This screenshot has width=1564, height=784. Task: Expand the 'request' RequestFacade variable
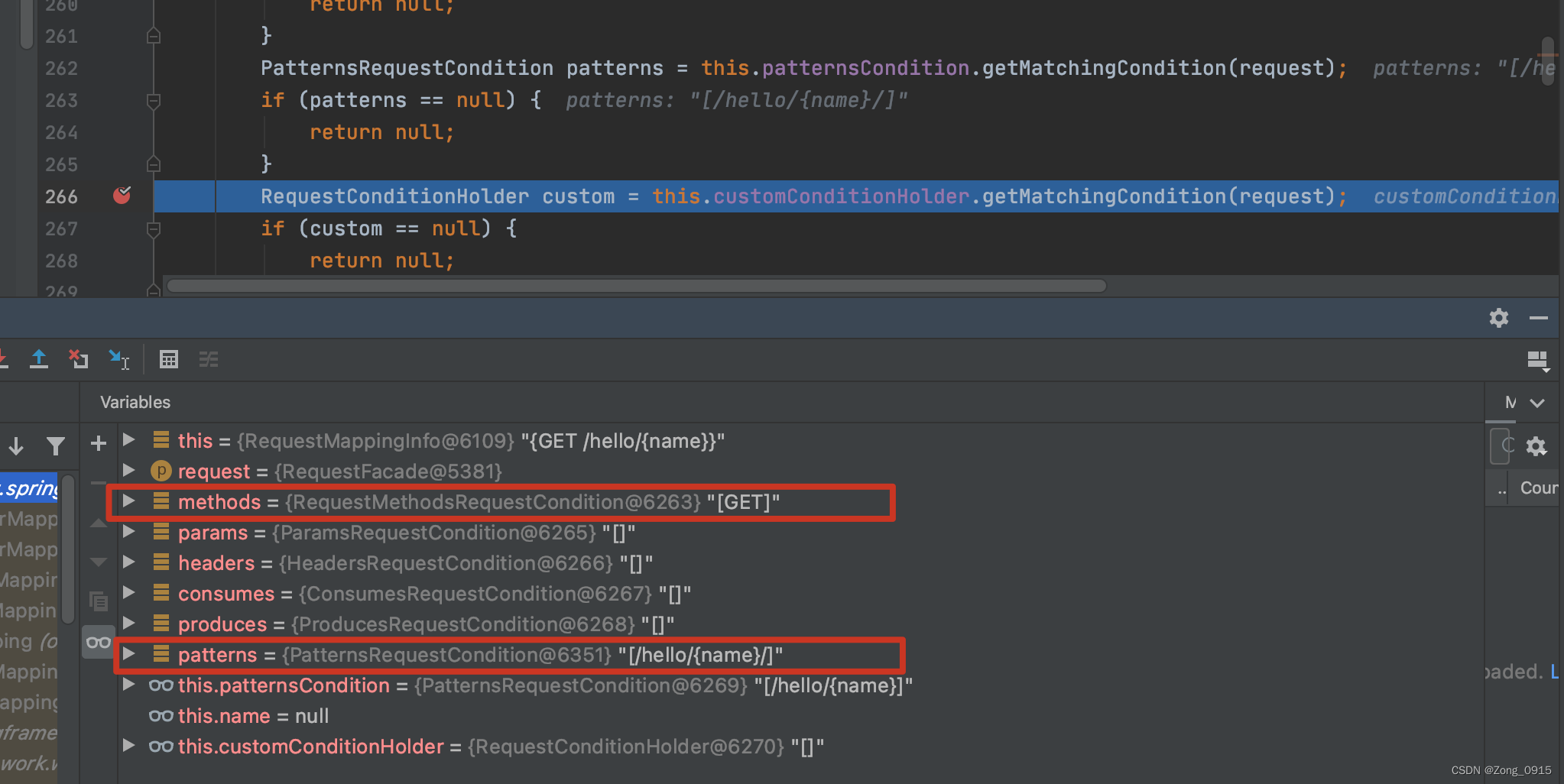click(x=129, y=470)
